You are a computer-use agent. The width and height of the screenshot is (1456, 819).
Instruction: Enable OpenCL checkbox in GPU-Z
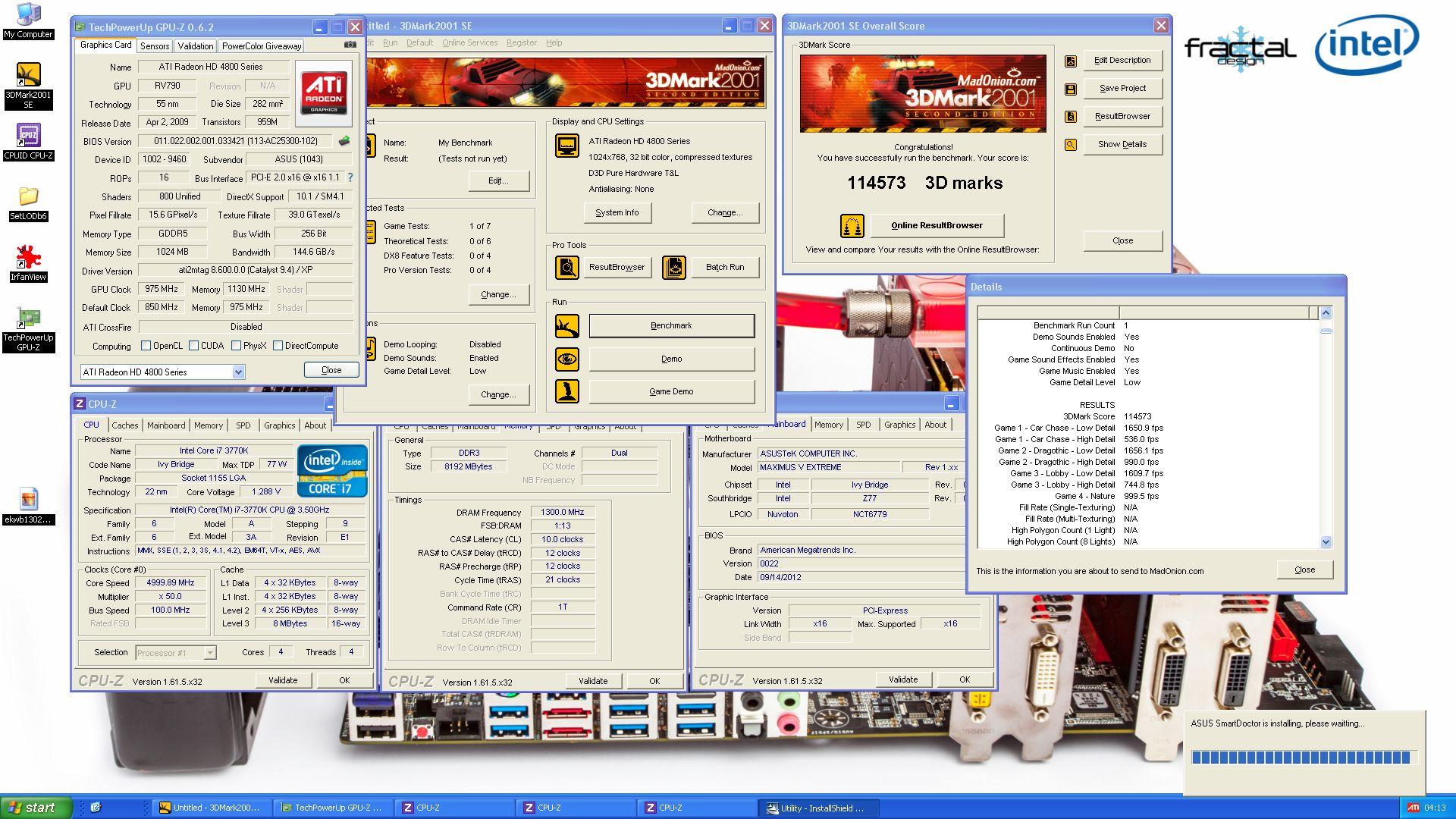point(146,346)
